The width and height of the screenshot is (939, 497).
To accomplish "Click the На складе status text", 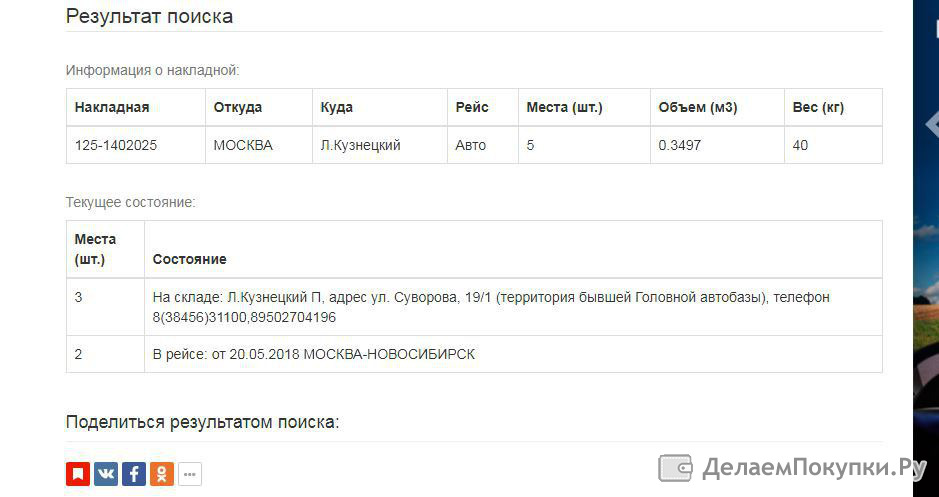I will [x=491, y=307].
